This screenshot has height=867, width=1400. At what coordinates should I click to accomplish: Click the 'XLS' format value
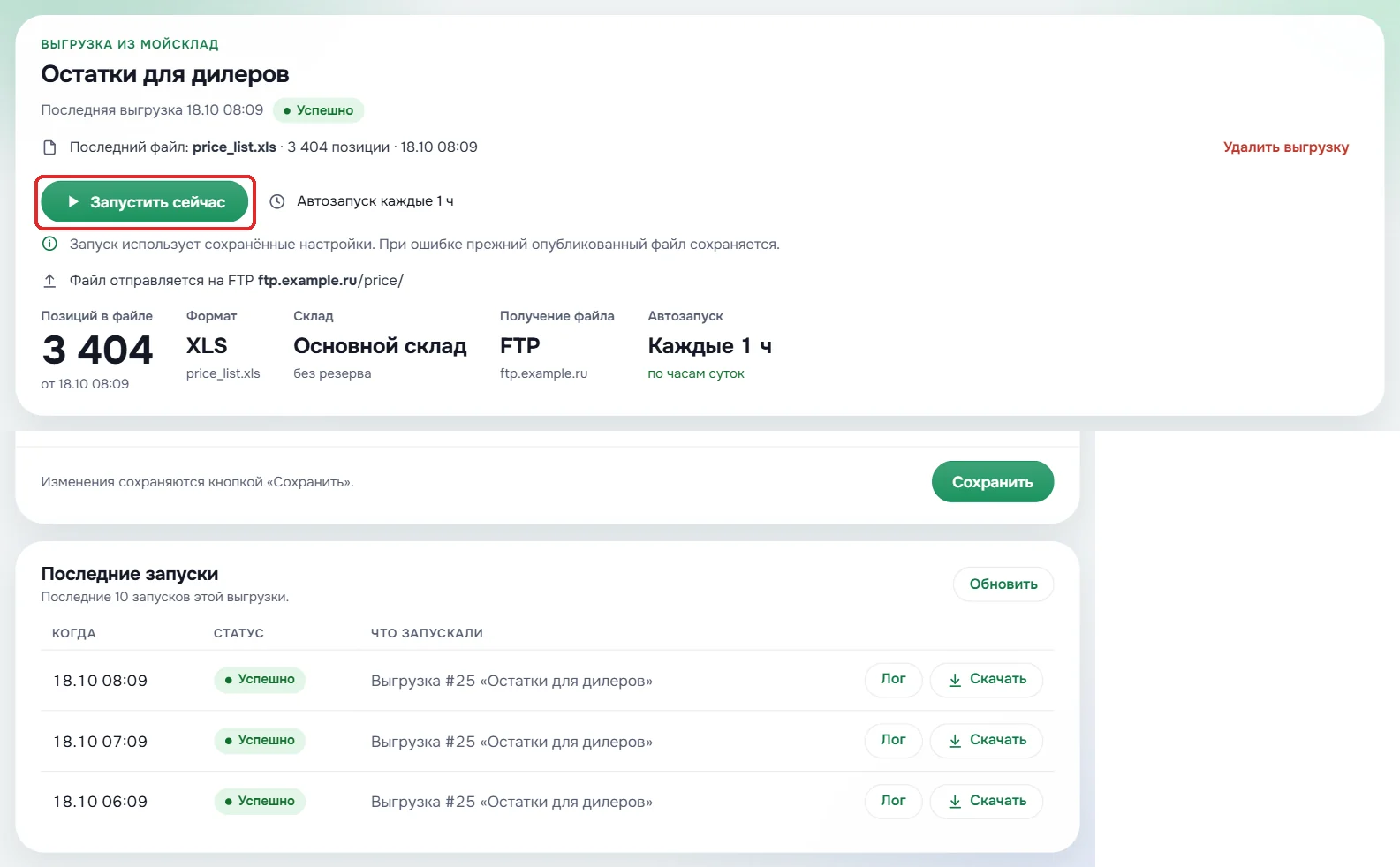click(207, 346)
